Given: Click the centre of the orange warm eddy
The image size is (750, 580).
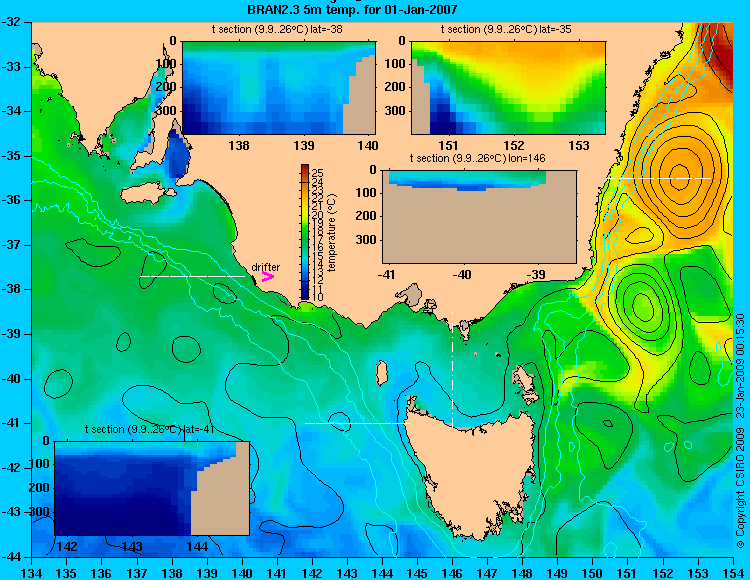Looking at the screenshot, I should click(x=679, y=175).
